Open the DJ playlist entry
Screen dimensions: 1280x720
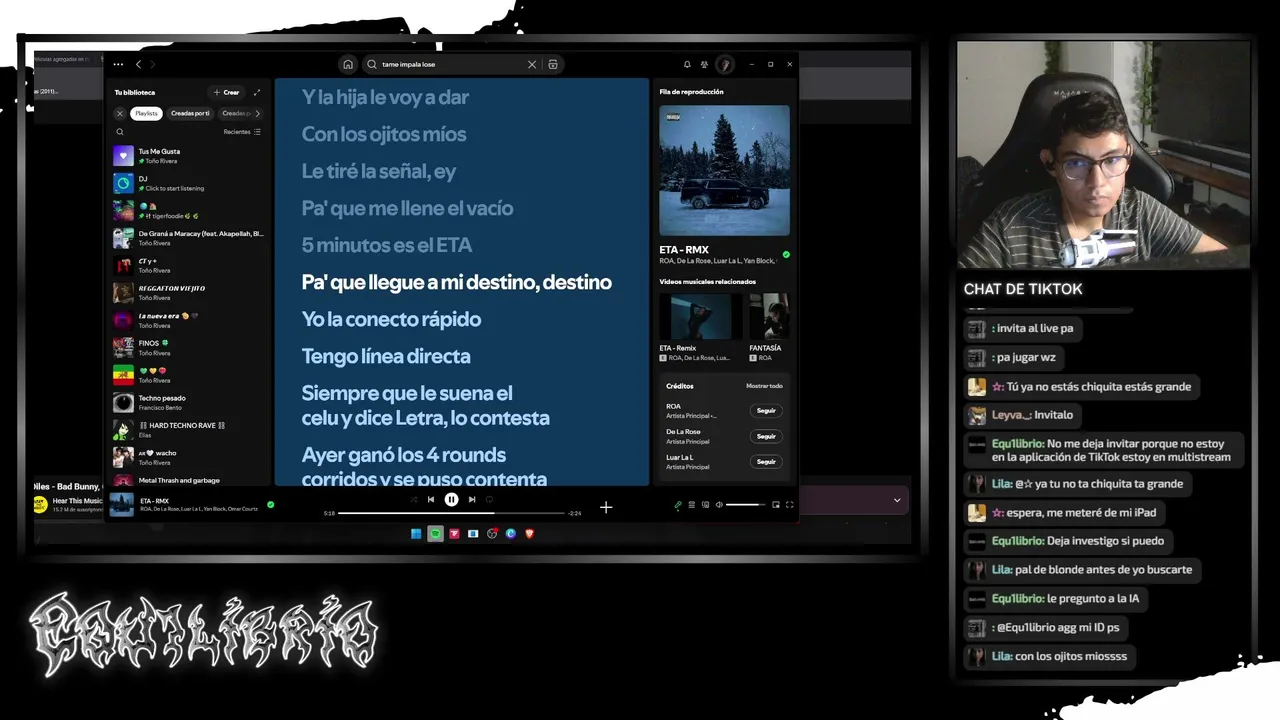click(188, 183)
